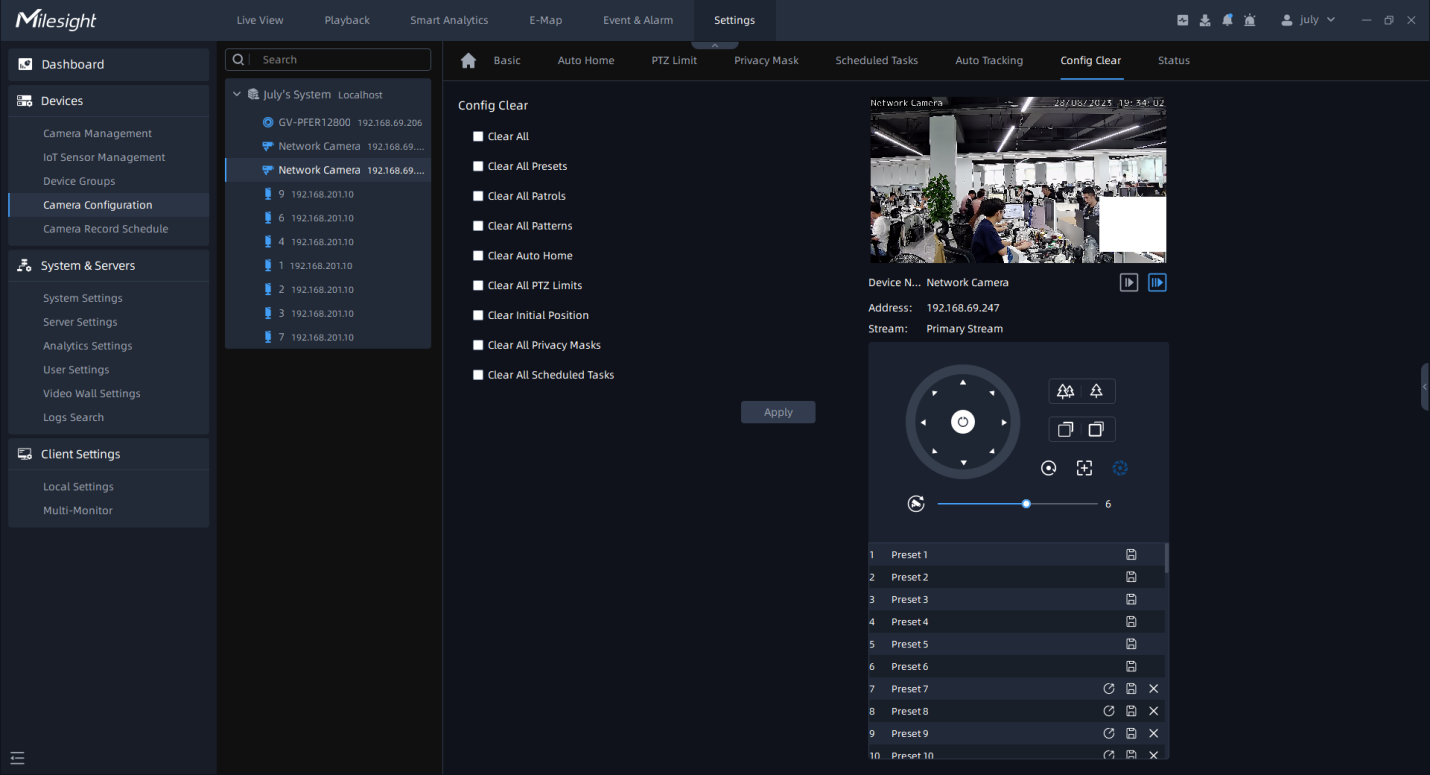Open Logs Search in the sidebar
The height and width of the screenshot is (775, 1430).
pos(73,418)
